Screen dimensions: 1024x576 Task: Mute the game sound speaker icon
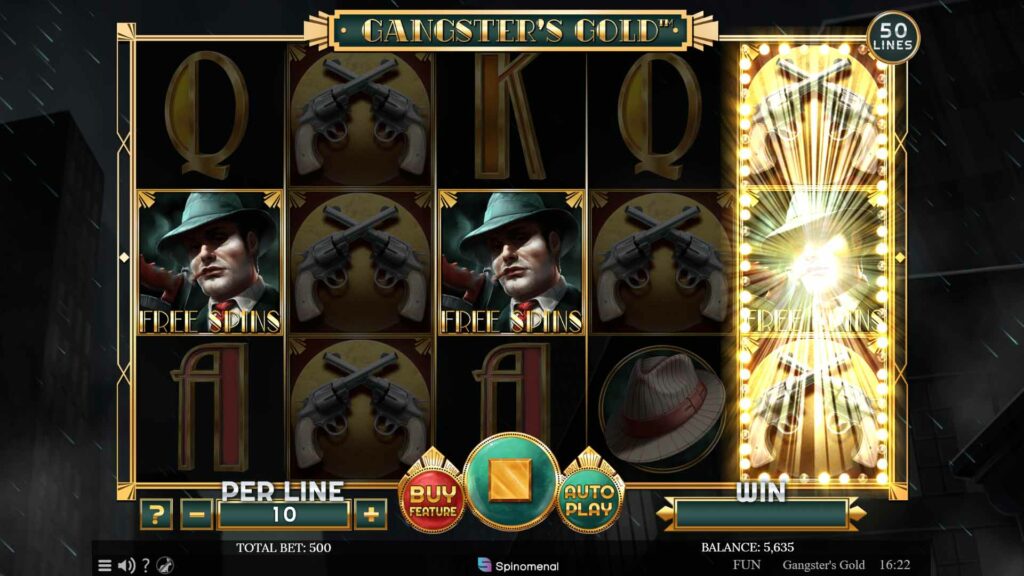pos(126,566)
